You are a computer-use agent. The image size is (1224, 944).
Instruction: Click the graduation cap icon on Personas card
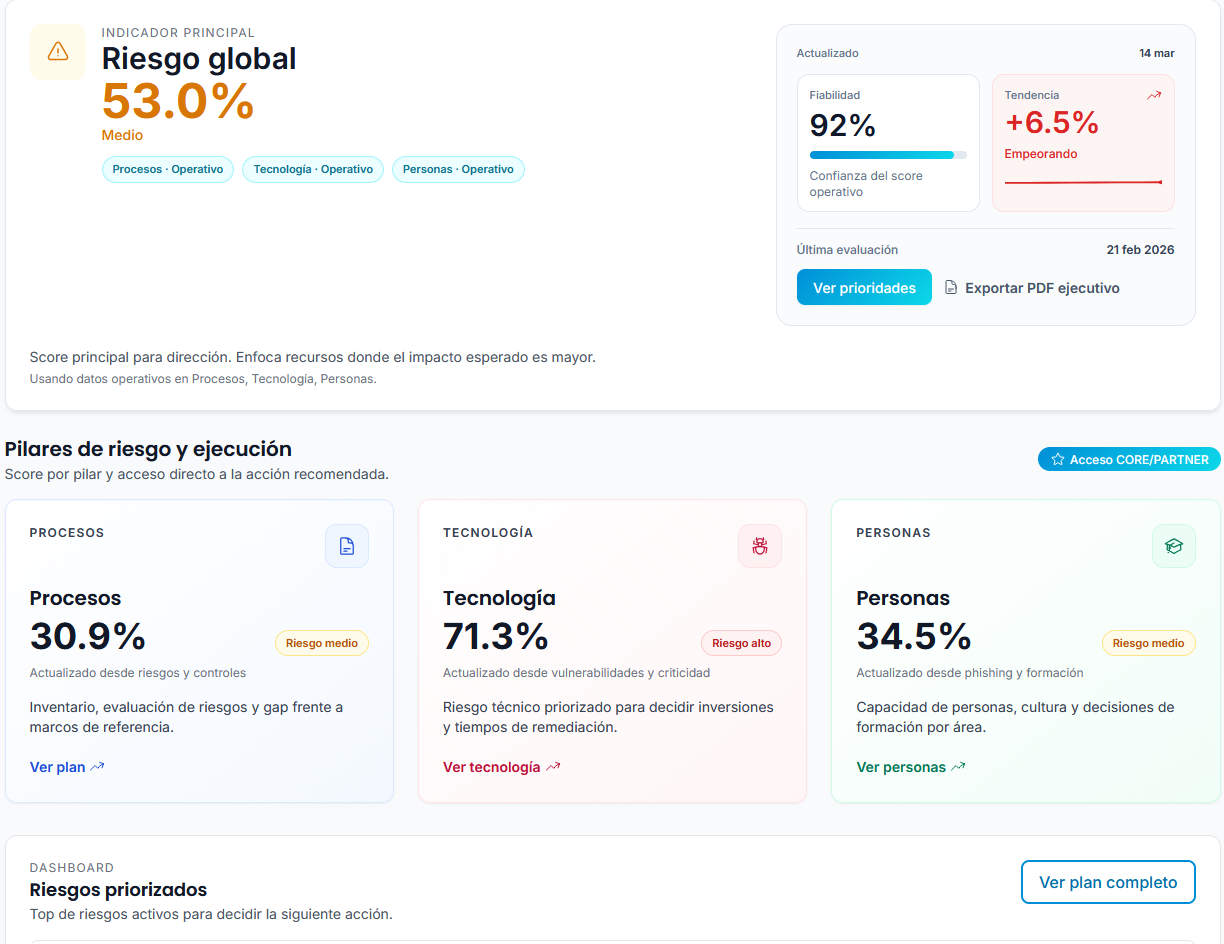pos(1174,546)
